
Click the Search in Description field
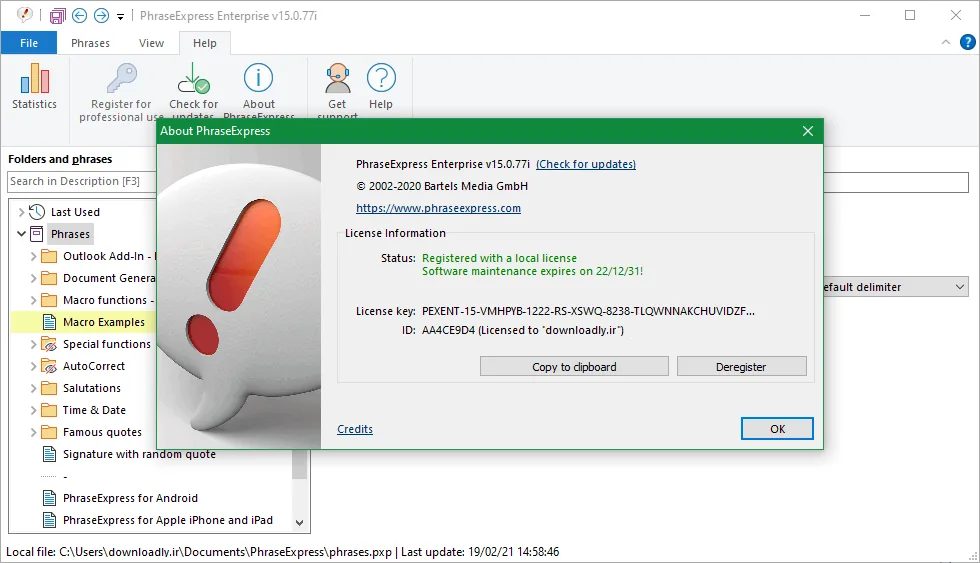(x=82, y=181)
